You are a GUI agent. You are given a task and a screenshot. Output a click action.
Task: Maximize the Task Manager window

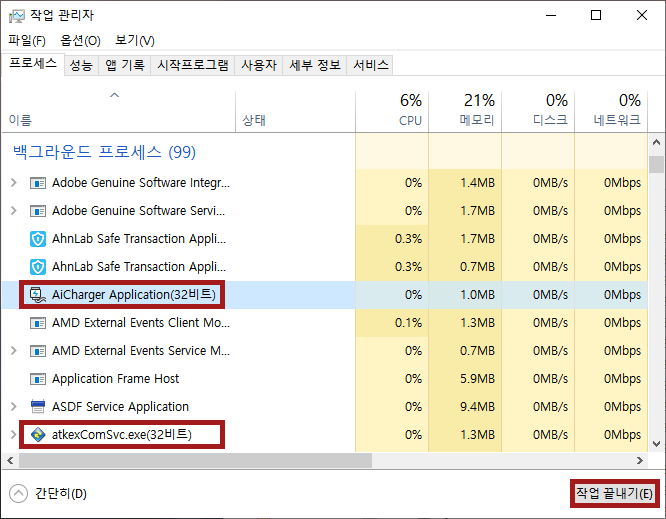point(596,16)
